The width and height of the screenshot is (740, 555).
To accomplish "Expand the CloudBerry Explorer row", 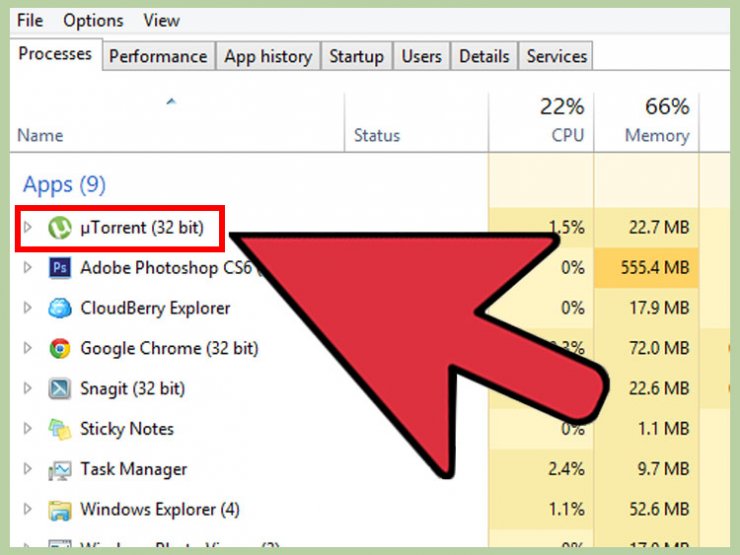I will click(28, 308).
